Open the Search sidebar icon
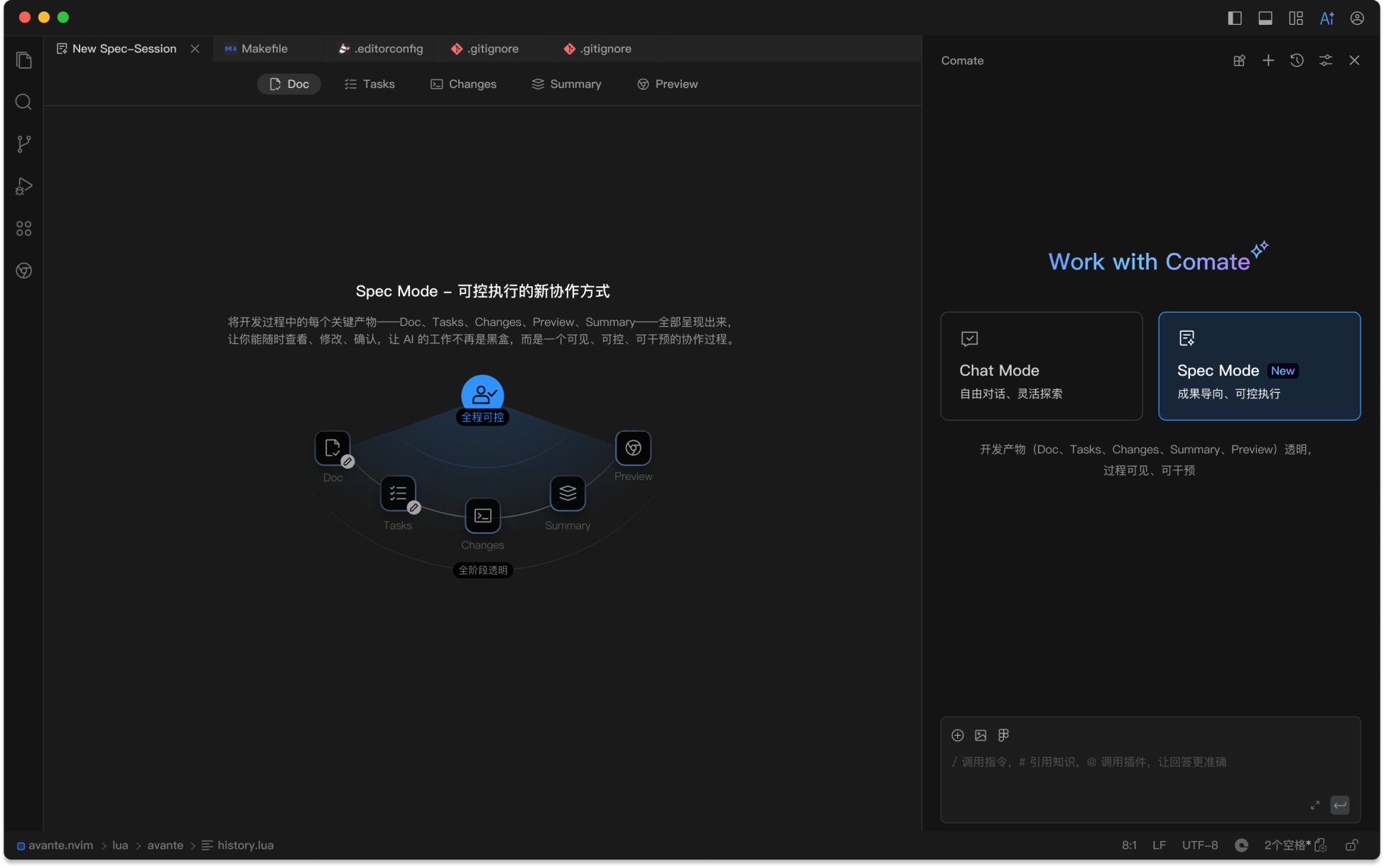This screenshot has height=868, width=1384. point(23,102)
